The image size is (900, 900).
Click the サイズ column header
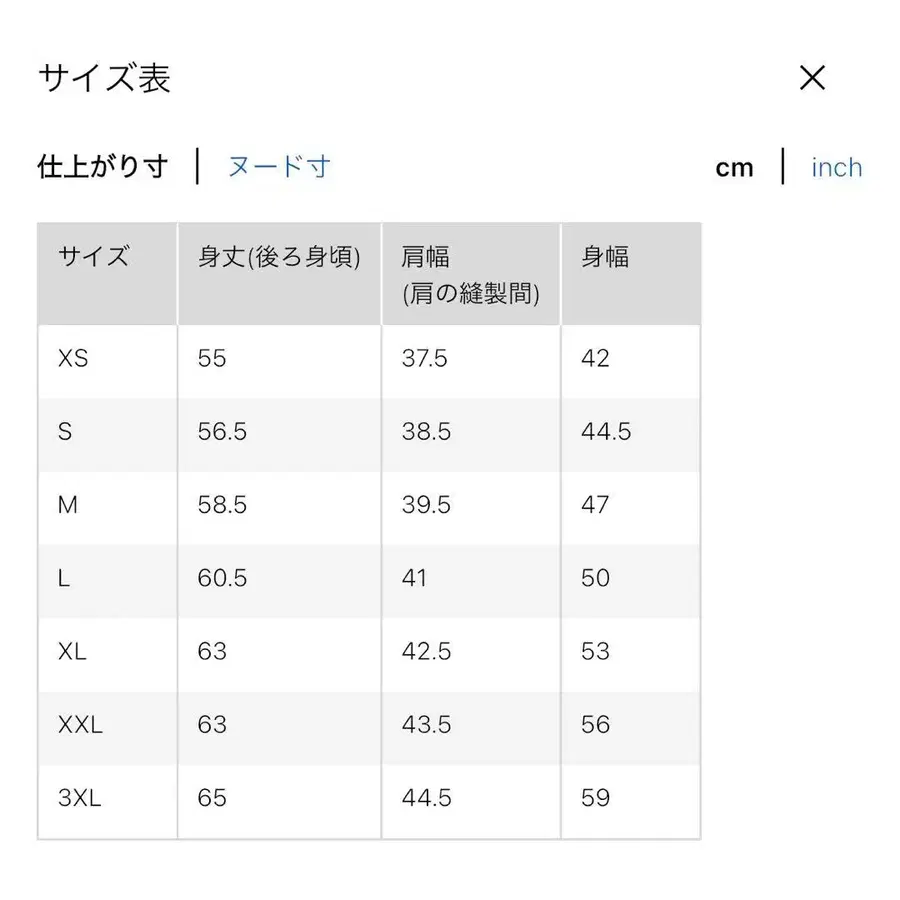(x=89, y=257)
